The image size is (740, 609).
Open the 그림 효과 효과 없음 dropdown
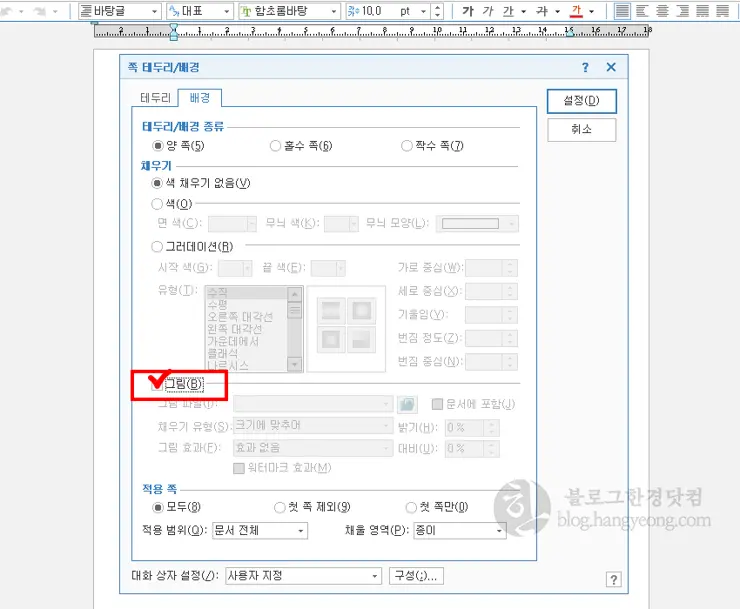(x=313, y=448)
